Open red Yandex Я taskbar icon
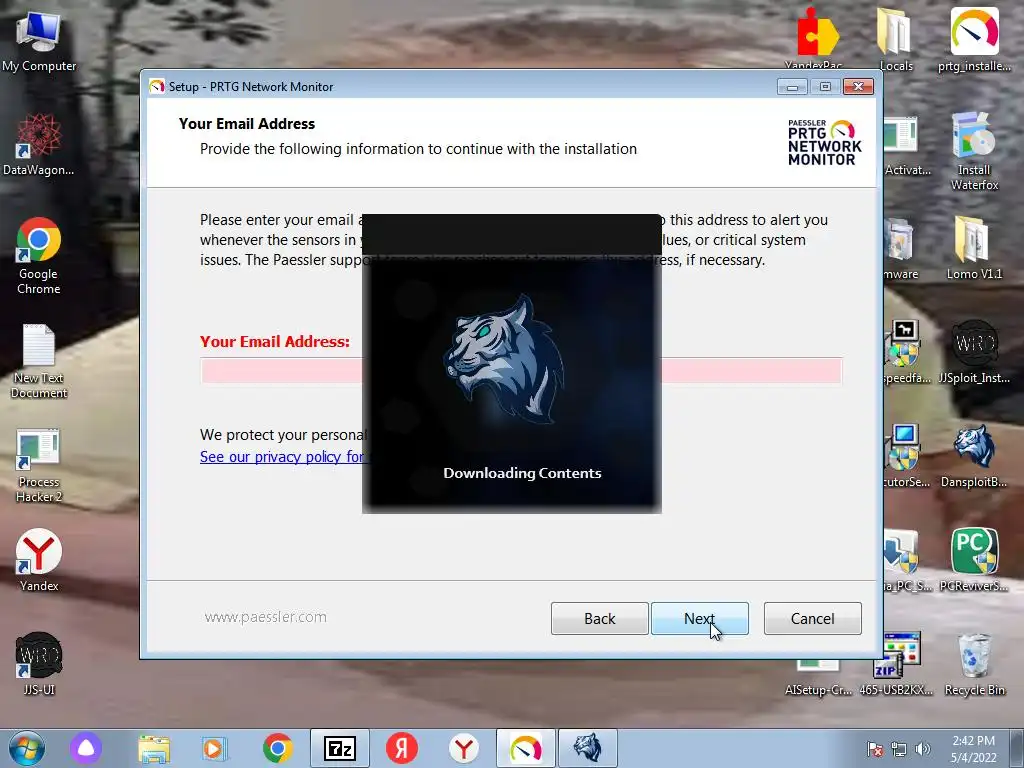The image size is (1024, 768). (x=402, y=748)
